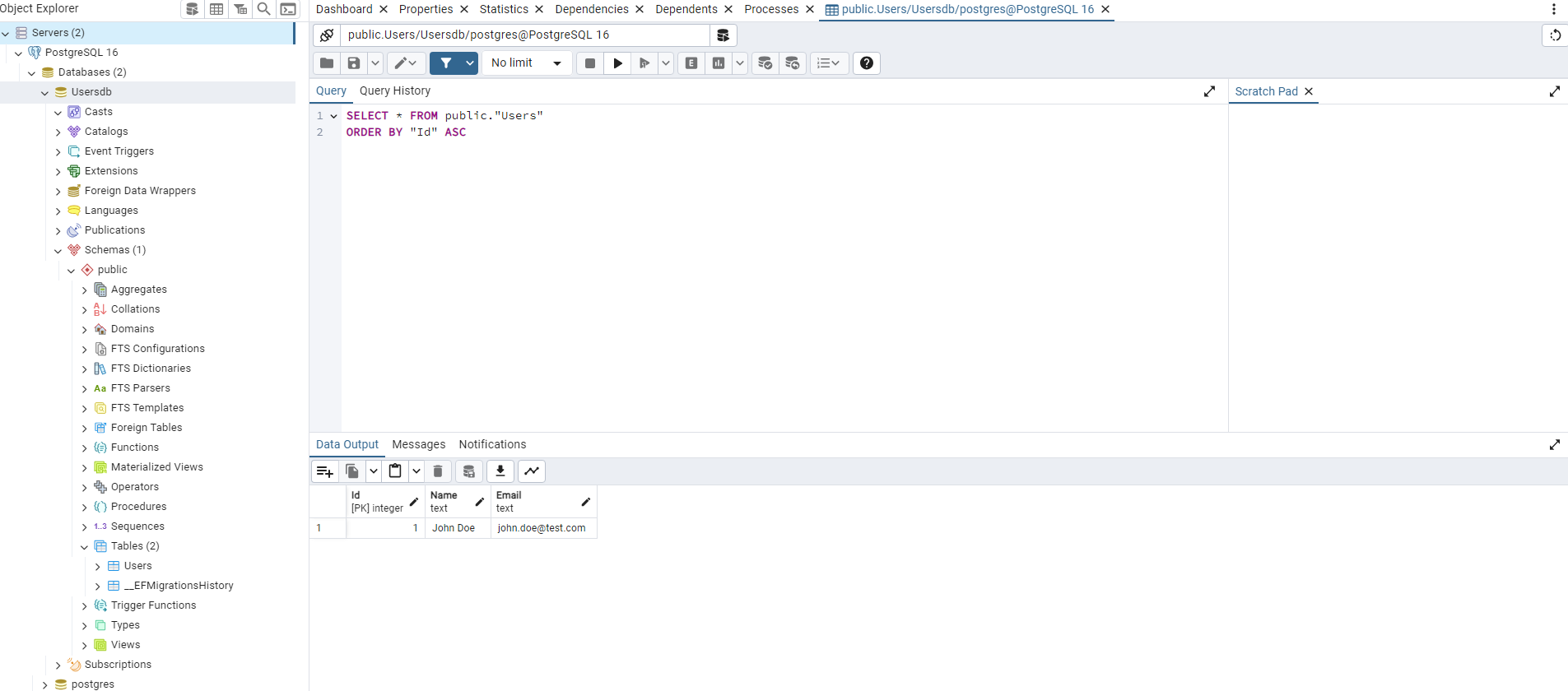This screenshot has height=691, width=1568.
Task: Toggle the connection status icon
Action: pos(327,35)
